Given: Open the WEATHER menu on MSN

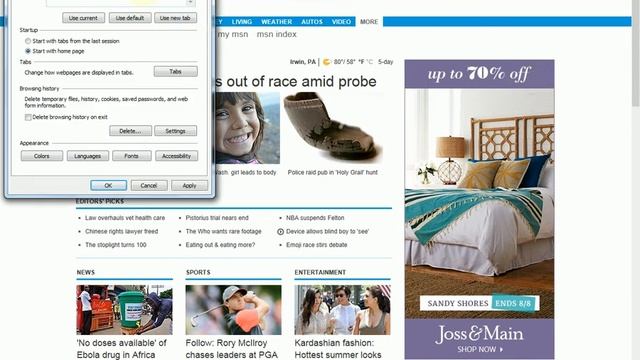Looking at the screenshot, I should click(276, 22).
